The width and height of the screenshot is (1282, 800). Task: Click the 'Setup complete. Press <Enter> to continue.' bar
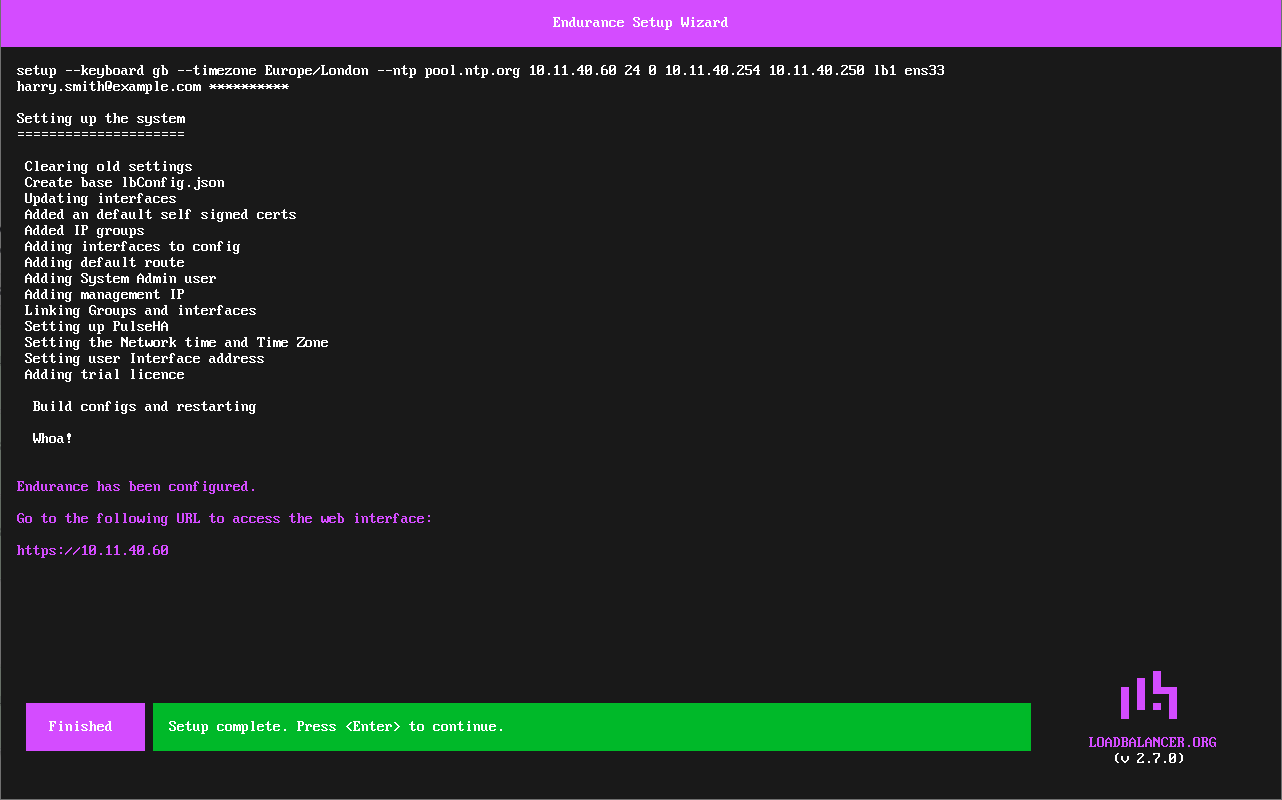591,727
